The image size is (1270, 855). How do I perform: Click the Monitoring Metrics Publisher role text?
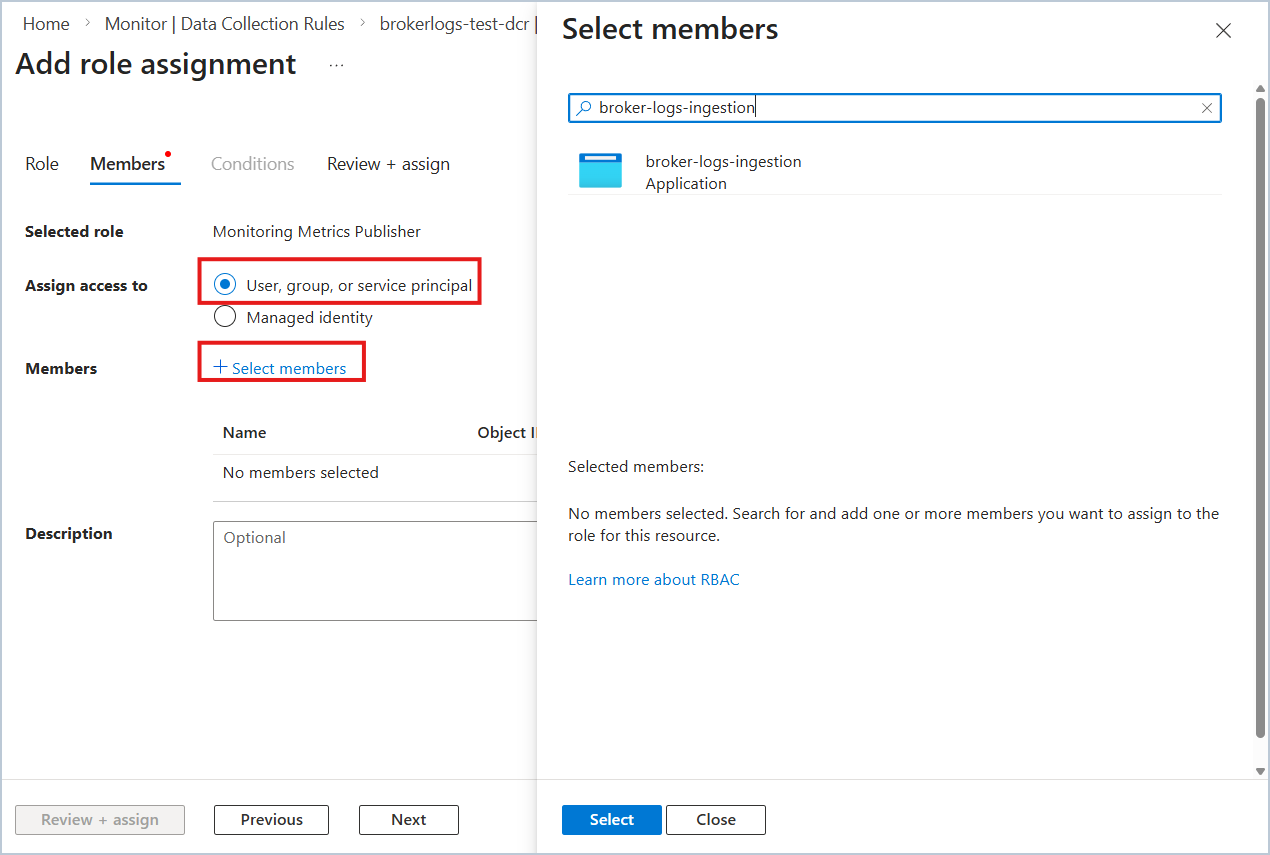click(317, 232)
